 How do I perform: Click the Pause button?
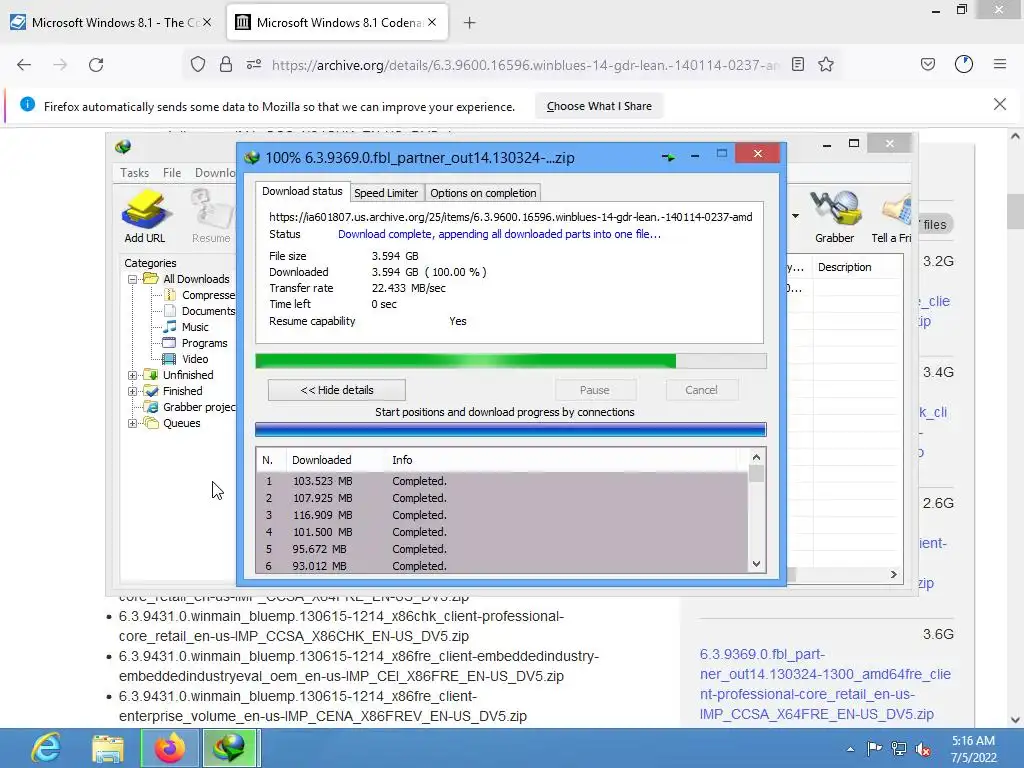(x=594, y=390)
